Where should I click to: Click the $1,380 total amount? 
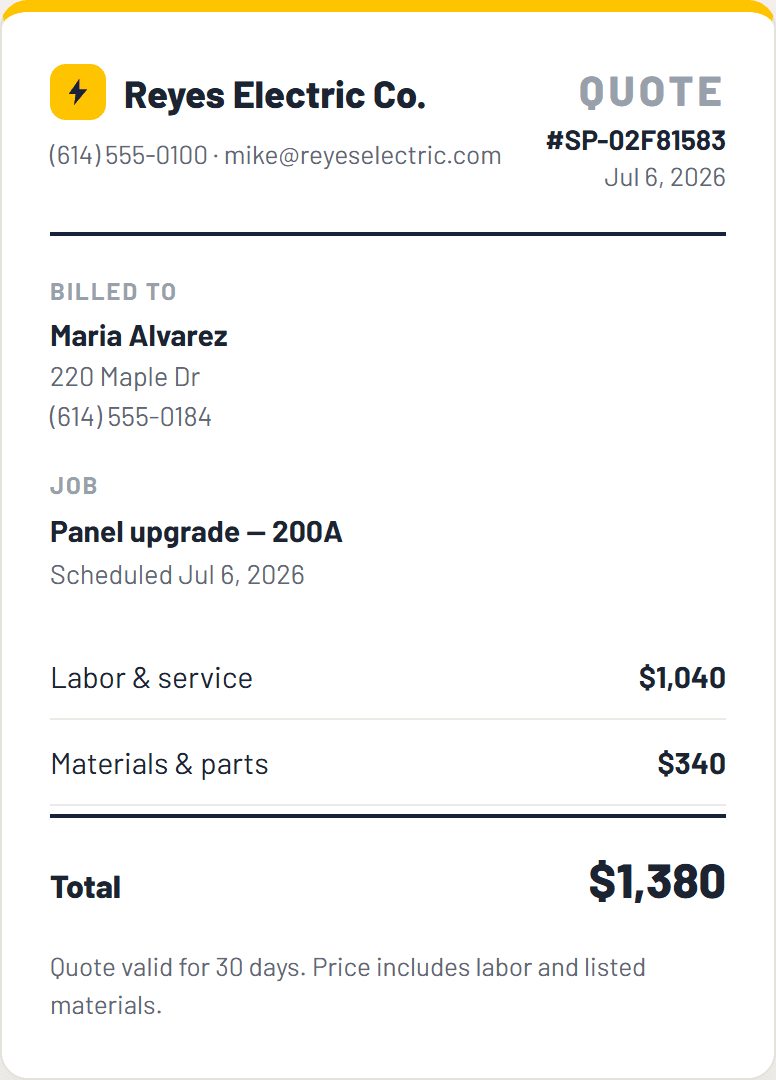click(x=657, y=882)
